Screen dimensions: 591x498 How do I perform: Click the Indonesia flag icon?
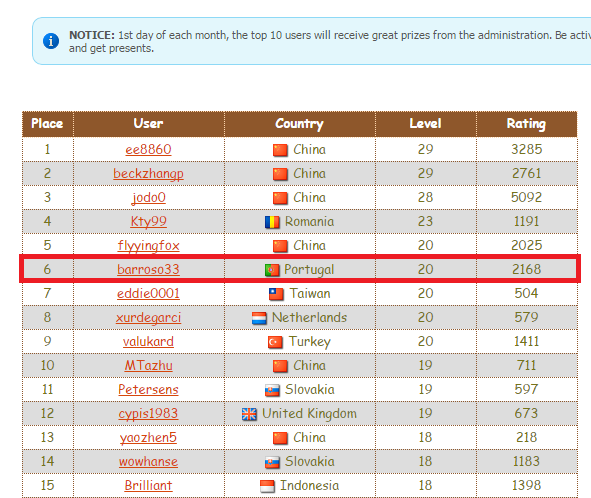[x=268, y=486]
